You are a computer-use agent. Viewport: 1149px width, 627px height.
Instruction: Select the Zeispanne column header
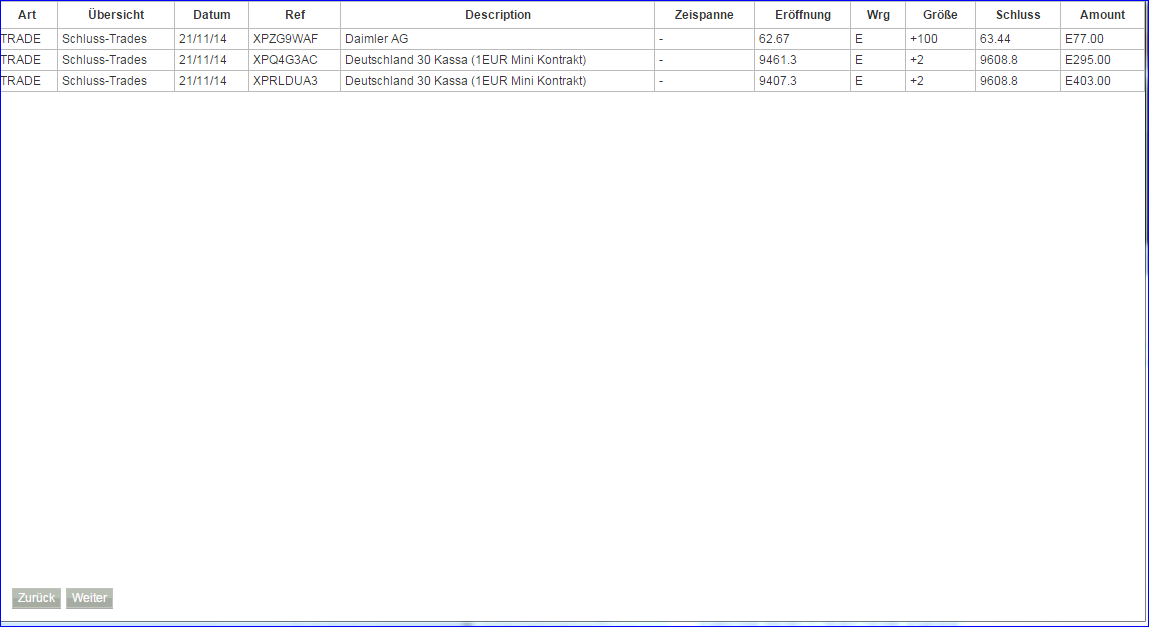pyautogui.click(x=704, y=15)
